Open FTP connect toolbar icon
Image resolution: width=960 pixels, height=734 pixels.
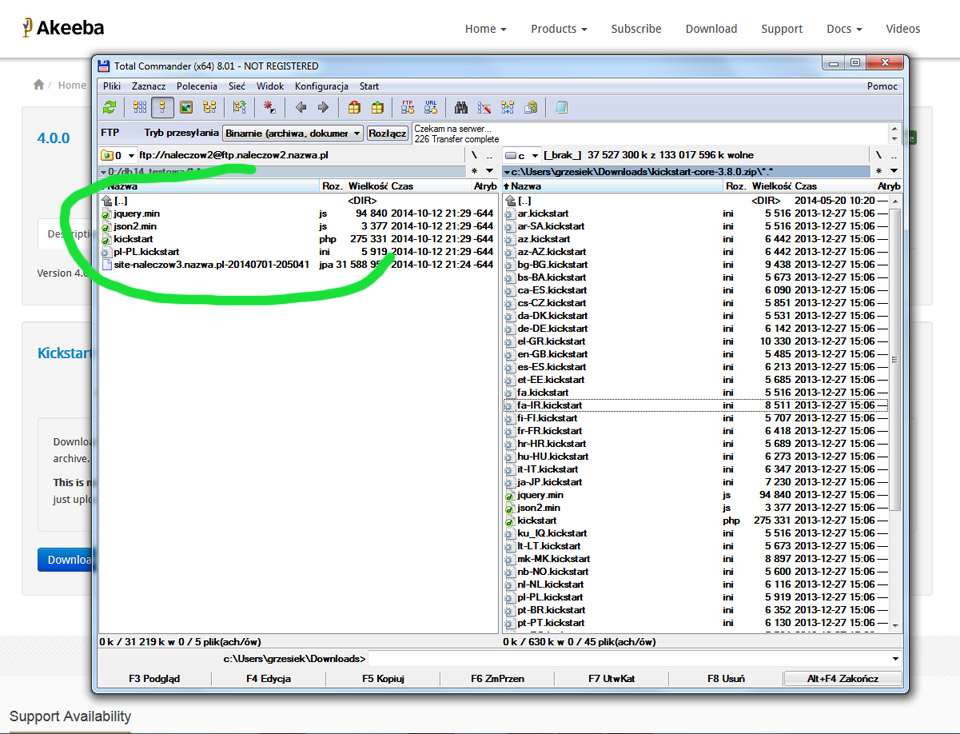coord(408,108)
